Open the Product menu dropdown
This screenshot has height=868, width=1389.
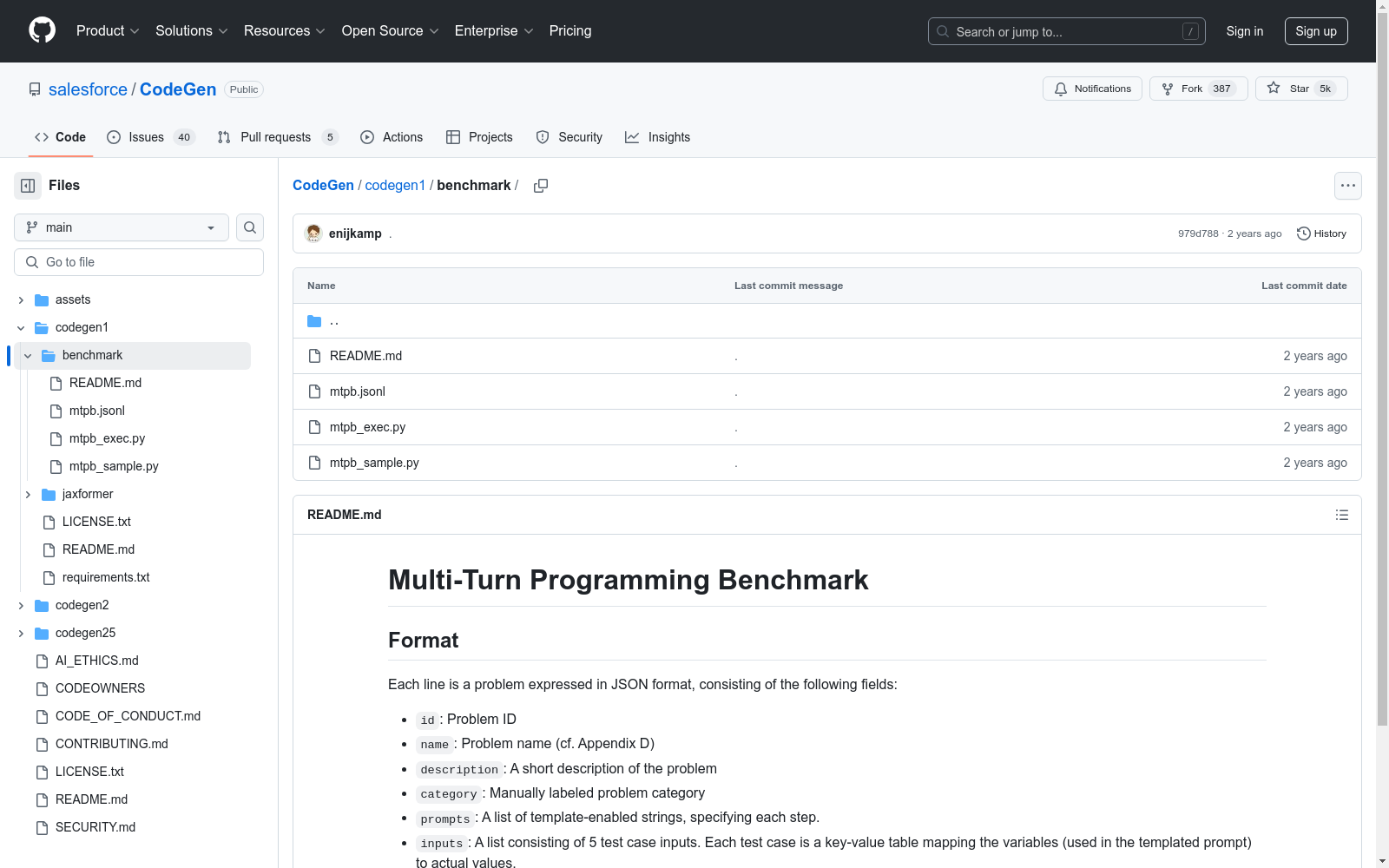click(x=108, y=30)
